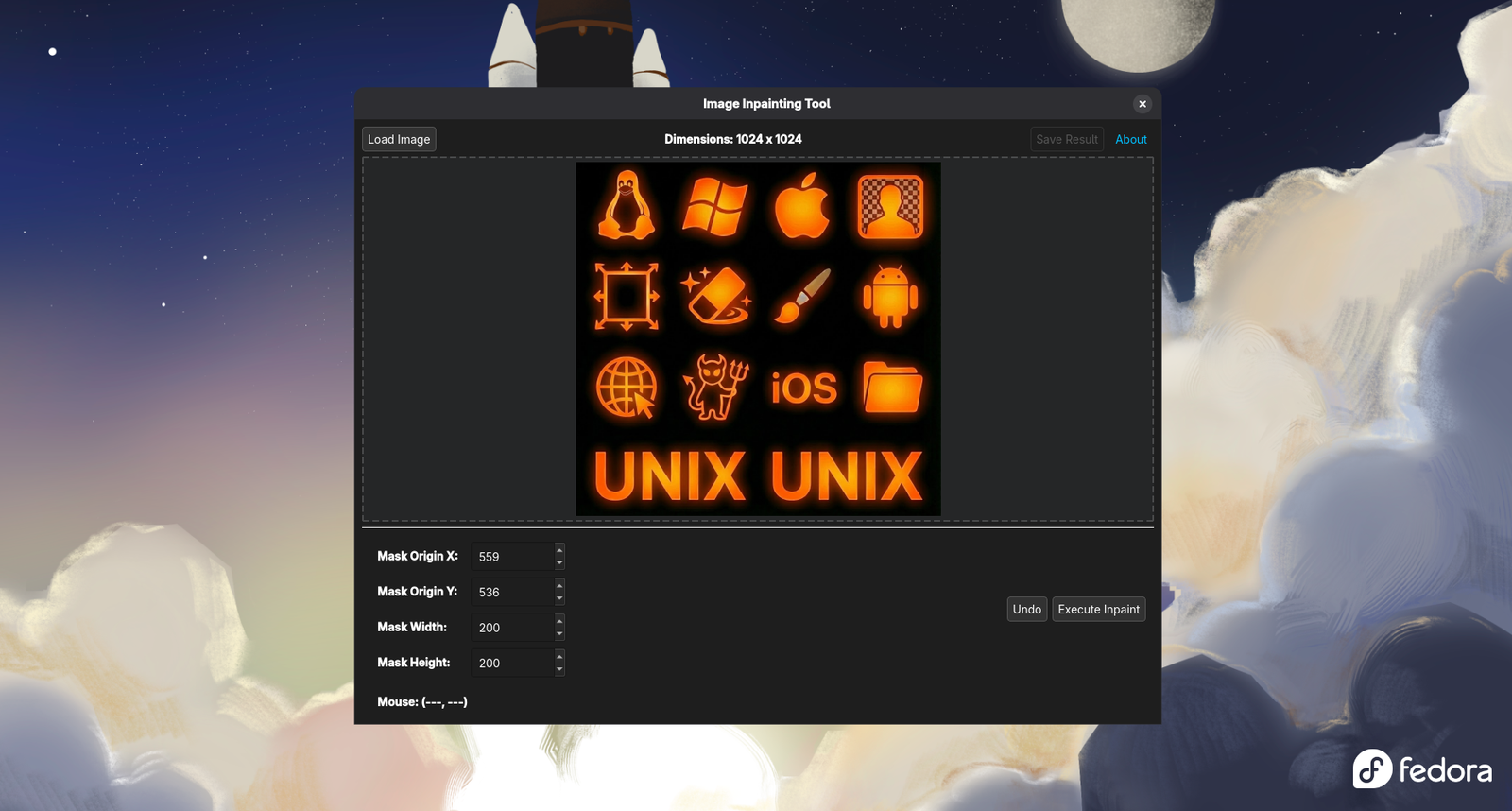Click the Mask Origin Y label

coord(418,592)
